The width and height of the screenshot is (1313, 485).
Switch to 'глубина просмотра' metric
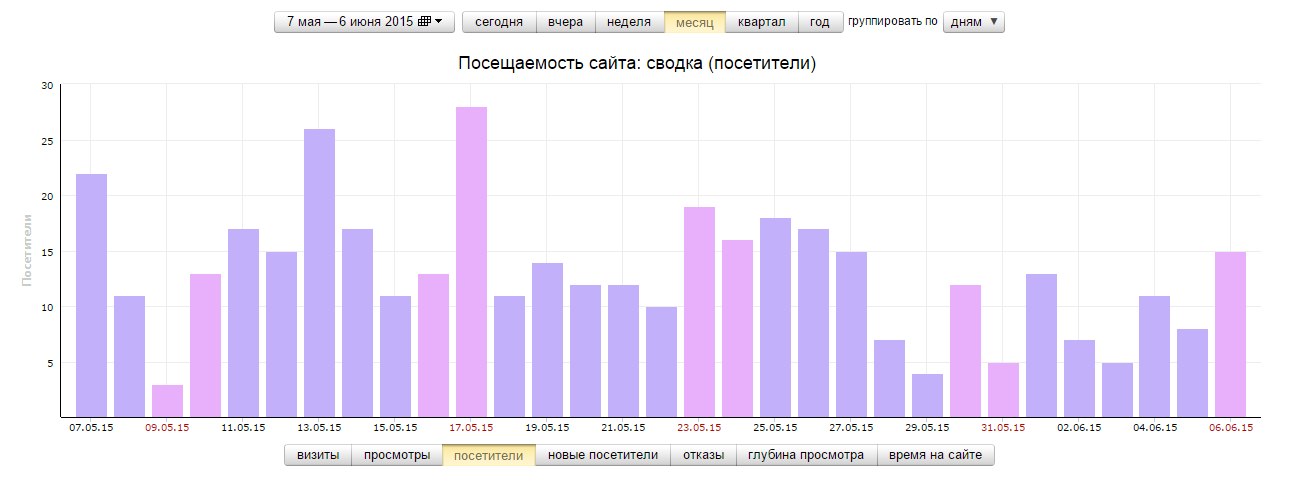[806, 456]
